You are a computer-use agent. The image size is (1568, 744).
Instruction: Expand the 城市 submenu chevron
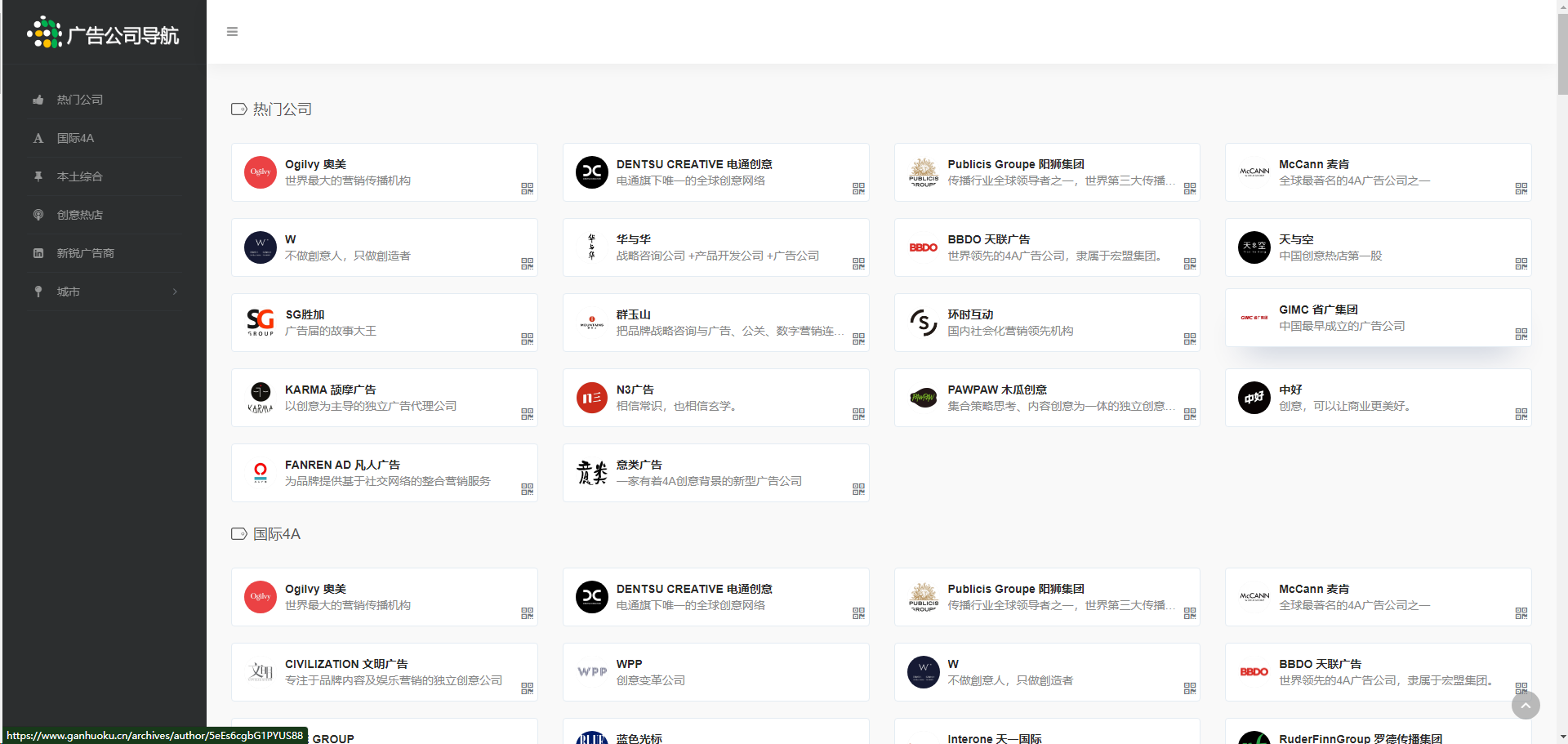(x=175, y=292)
